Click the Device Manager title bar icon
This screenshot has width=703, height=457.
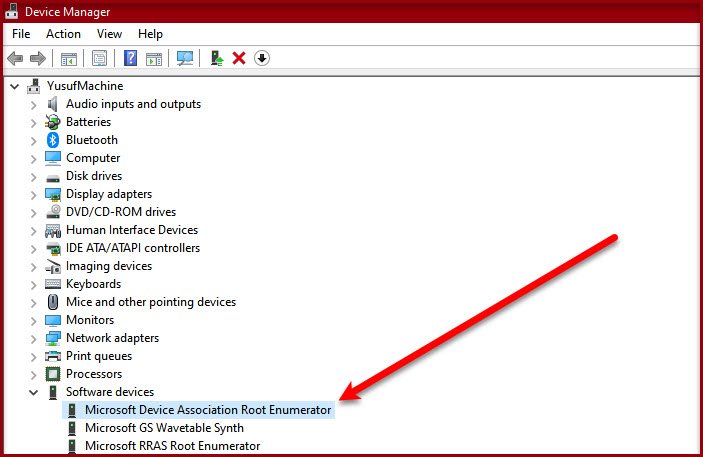pyautogui.click(x=12, y=12)
